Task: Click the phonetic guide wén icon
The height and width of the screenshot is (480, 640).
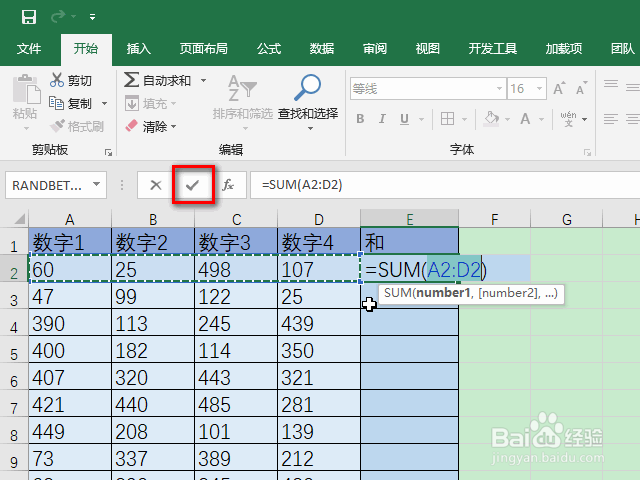Action: point(568,119)
